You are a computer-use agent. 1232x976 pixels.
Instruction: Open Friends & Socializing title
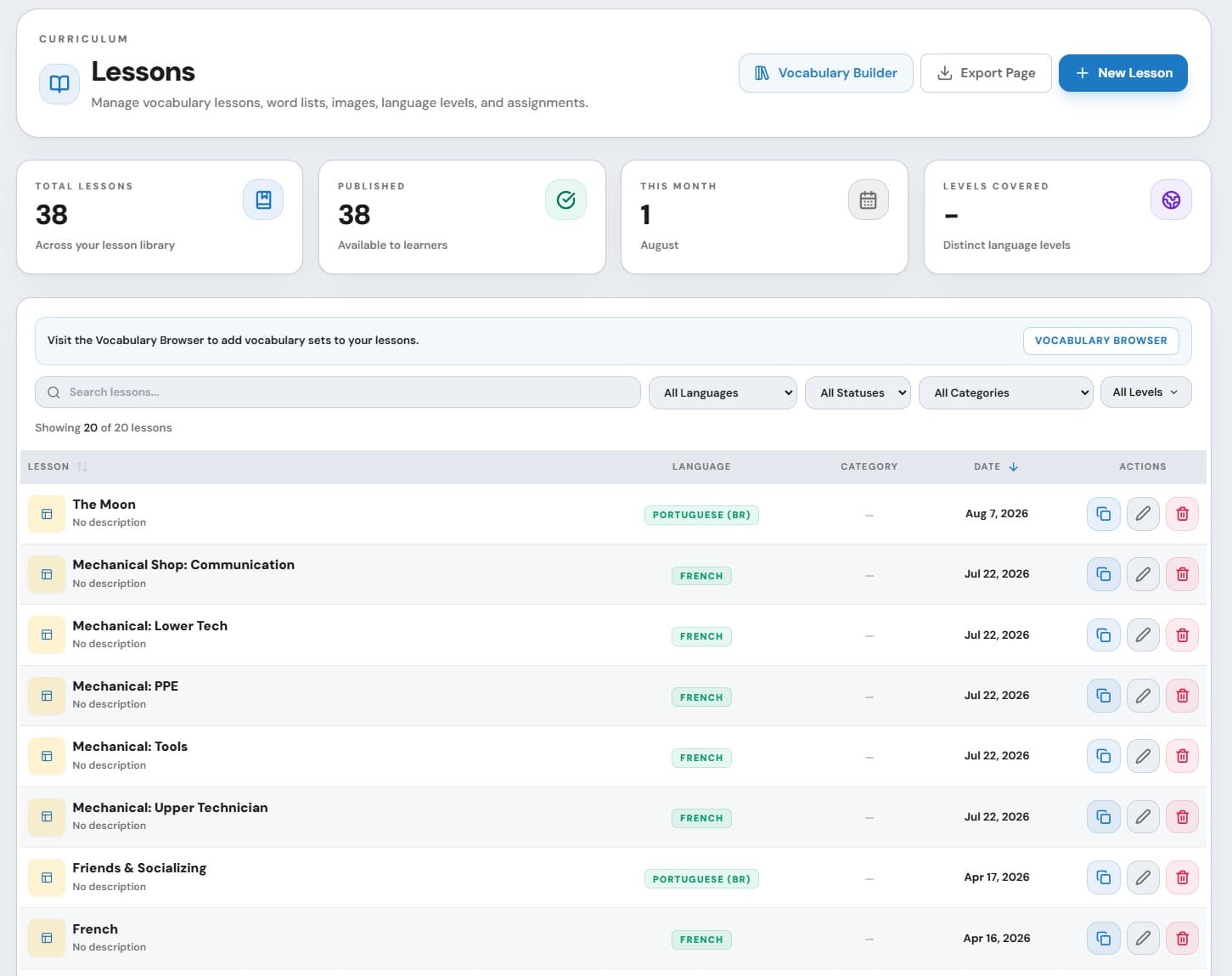139,868
